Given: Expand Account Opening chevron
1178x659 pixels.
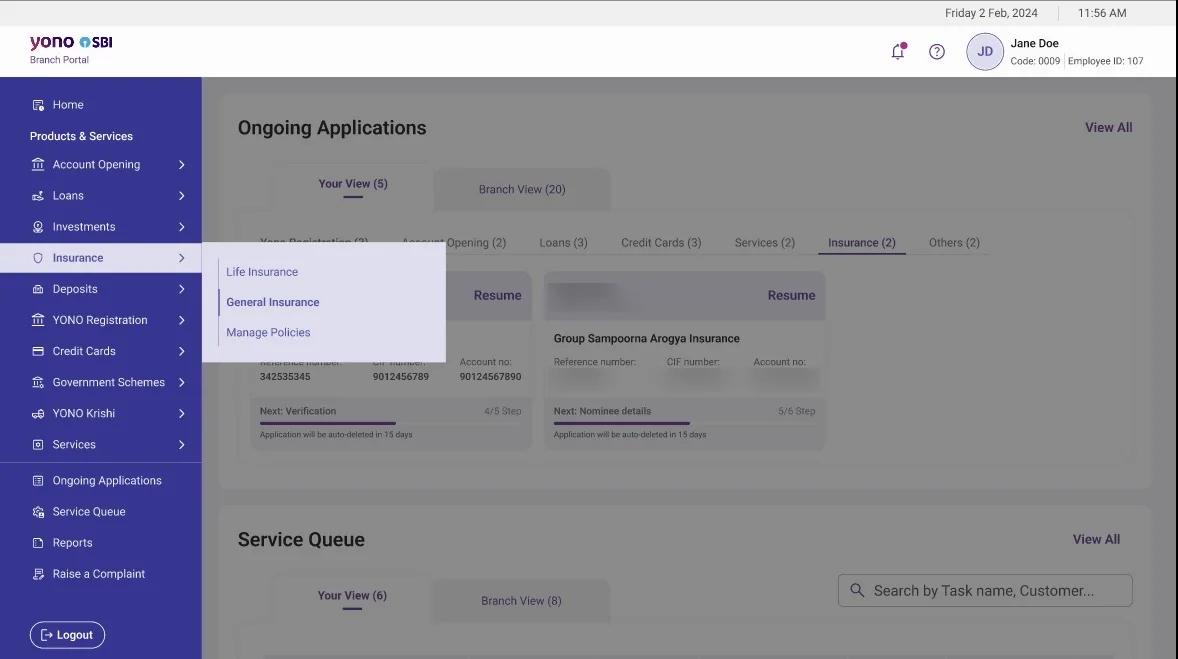Looking at the screenshot, I should [x=181, y=165].
